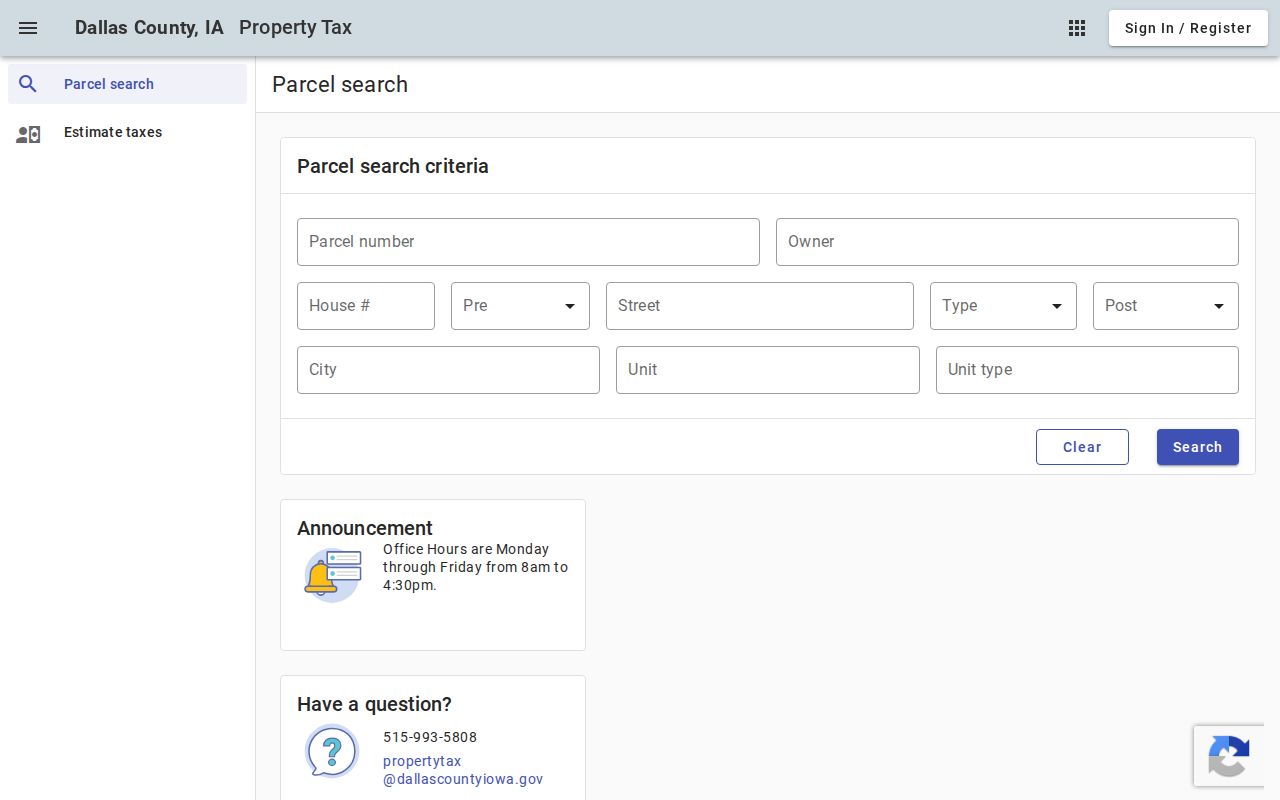Clear the parcel search criteria
This screenshot has width=1280, height=800.
coord(1082,447)
